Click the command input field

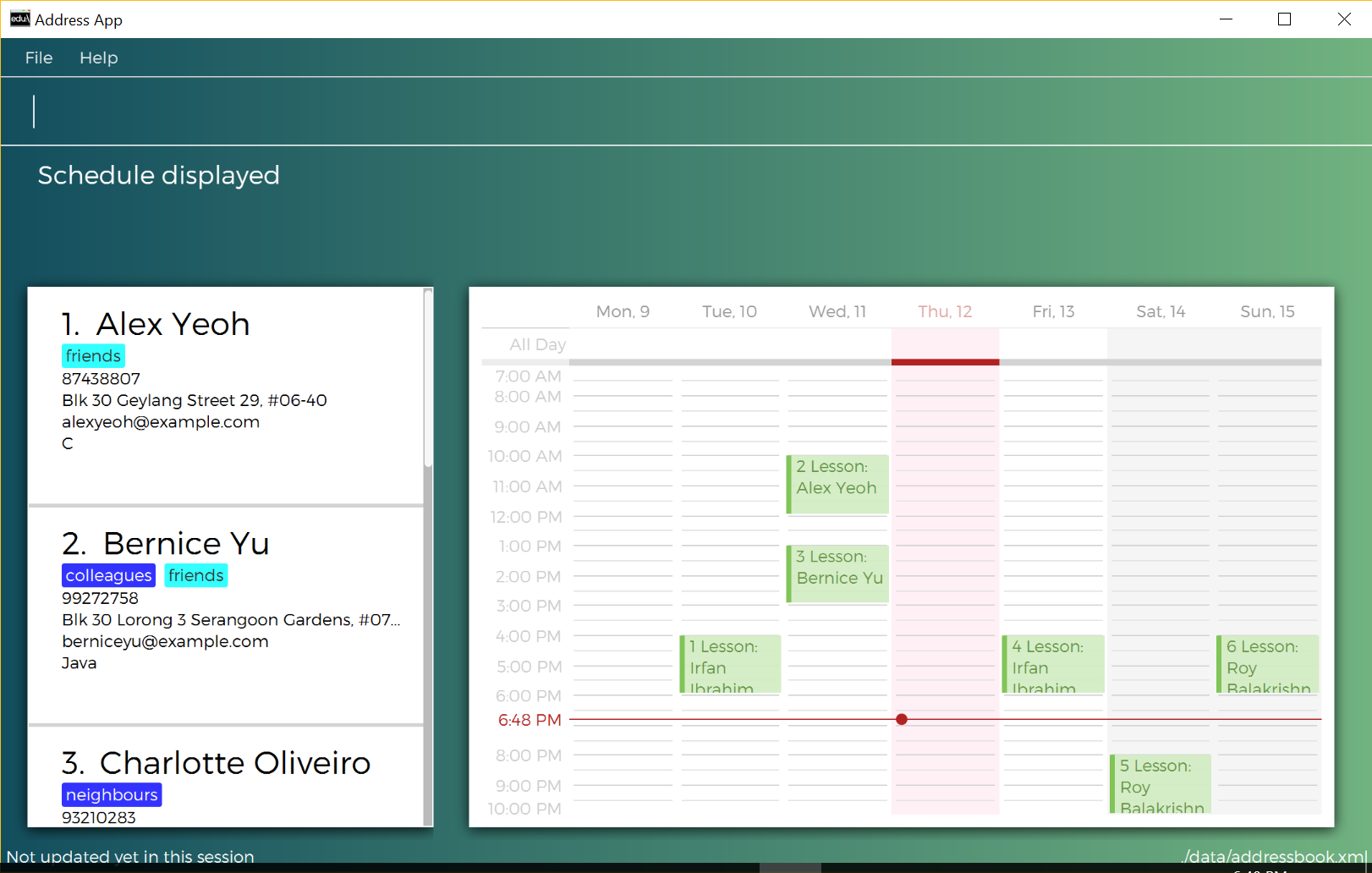(685, 112)
